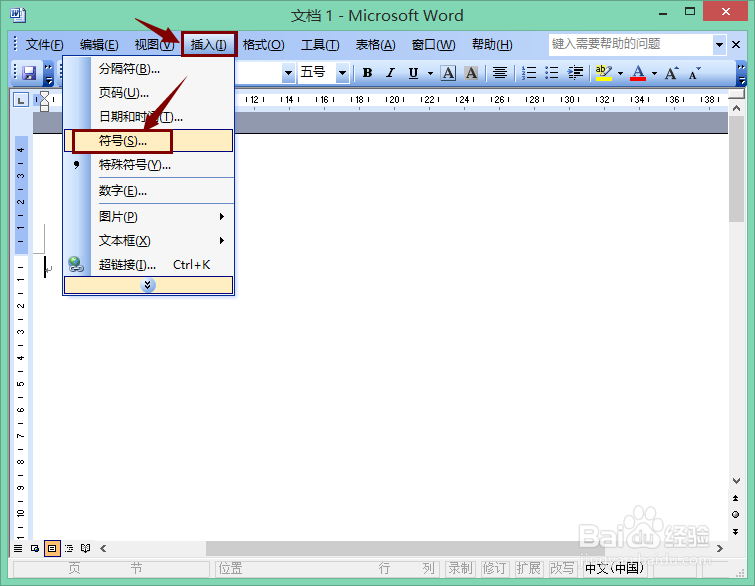The width and height of the screenshot is (755, 586).
Task: Click the distributed alignment icon
Action: coord(500,73)
